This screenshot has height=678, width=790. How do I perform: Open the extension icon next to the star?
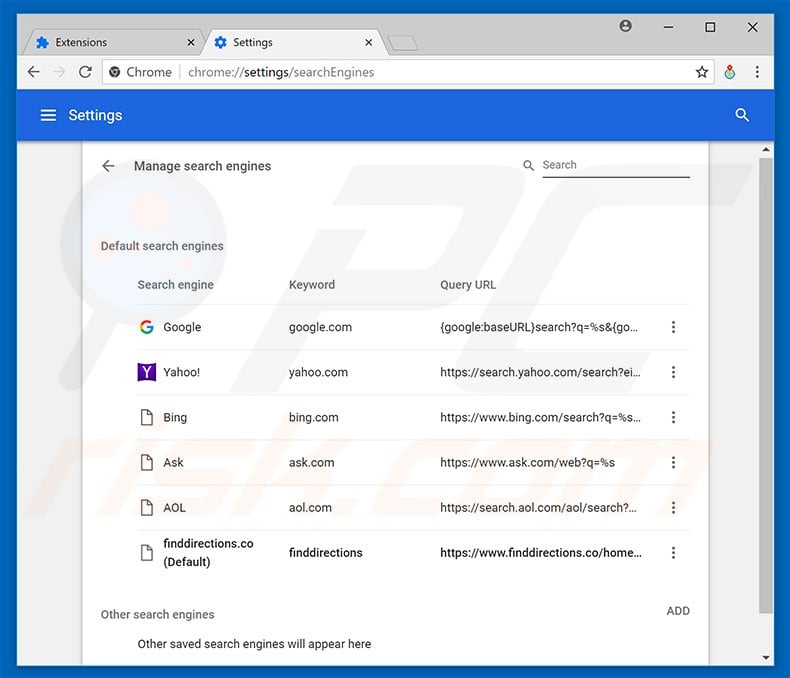729,72
